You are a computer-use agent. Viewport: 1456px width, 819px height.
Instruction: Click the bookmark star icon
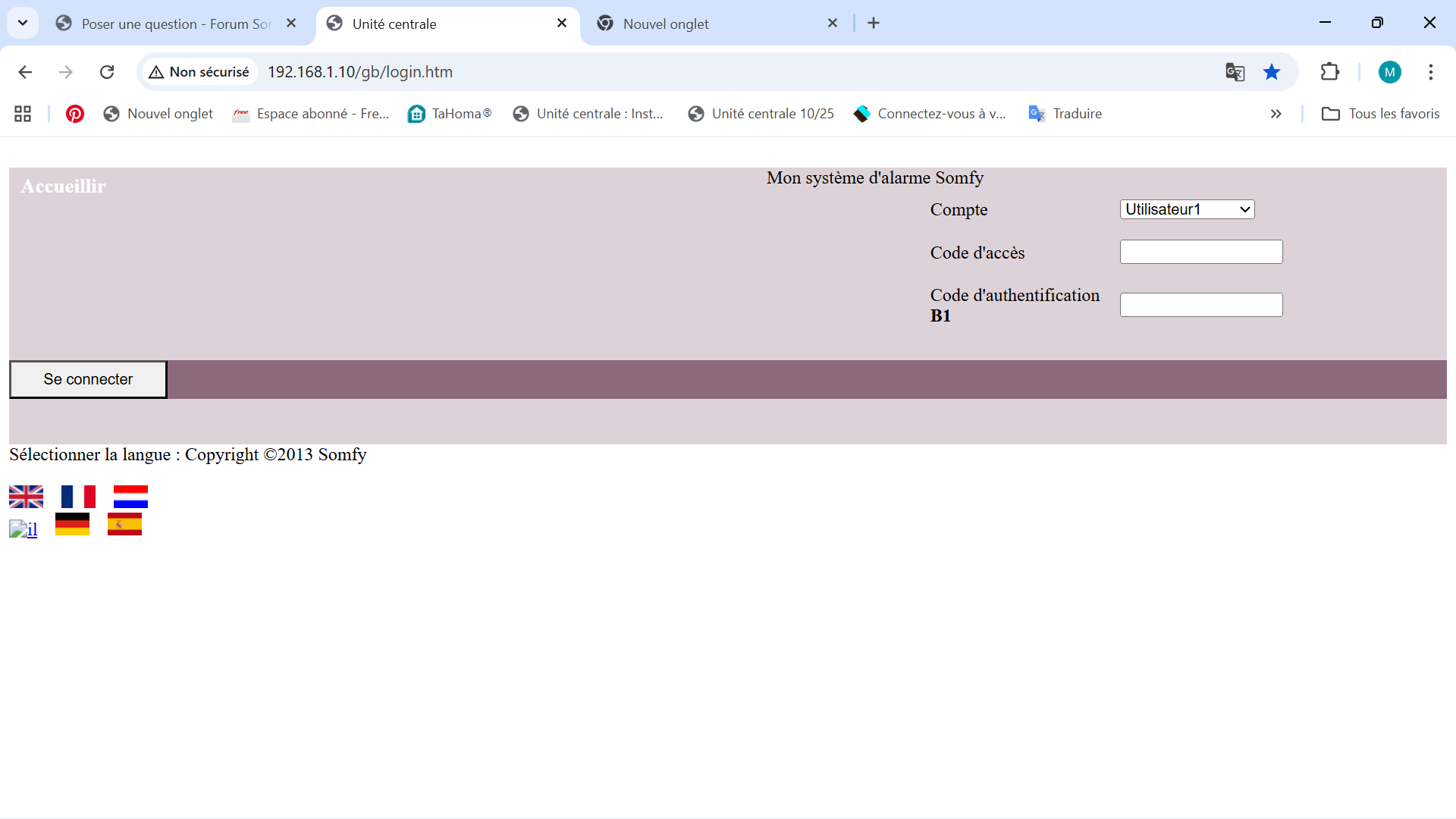(1272, 72)
